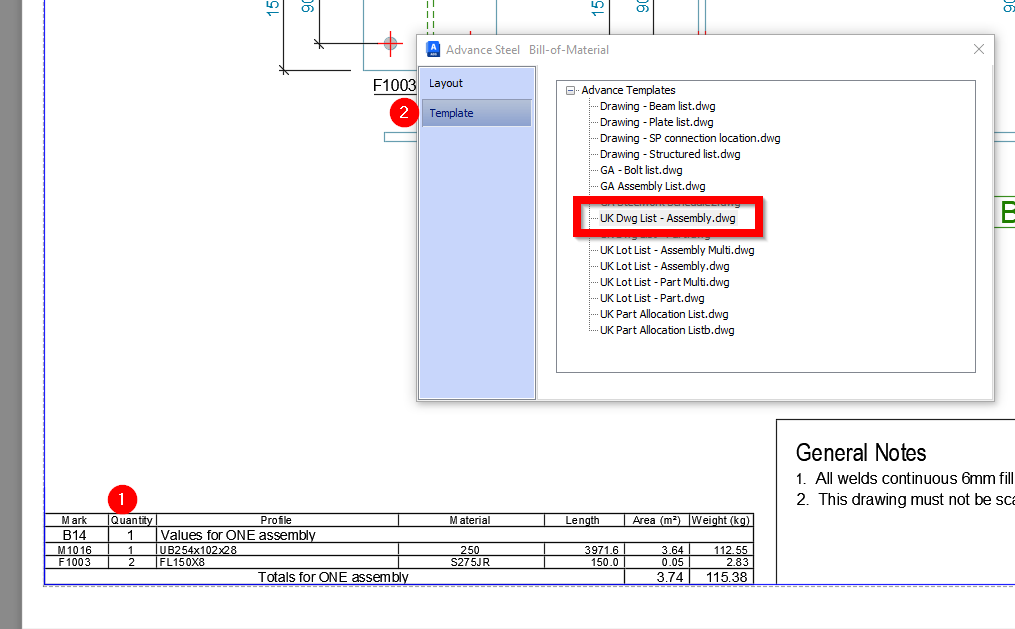Click the note This drawing must not be

(906, 500)
